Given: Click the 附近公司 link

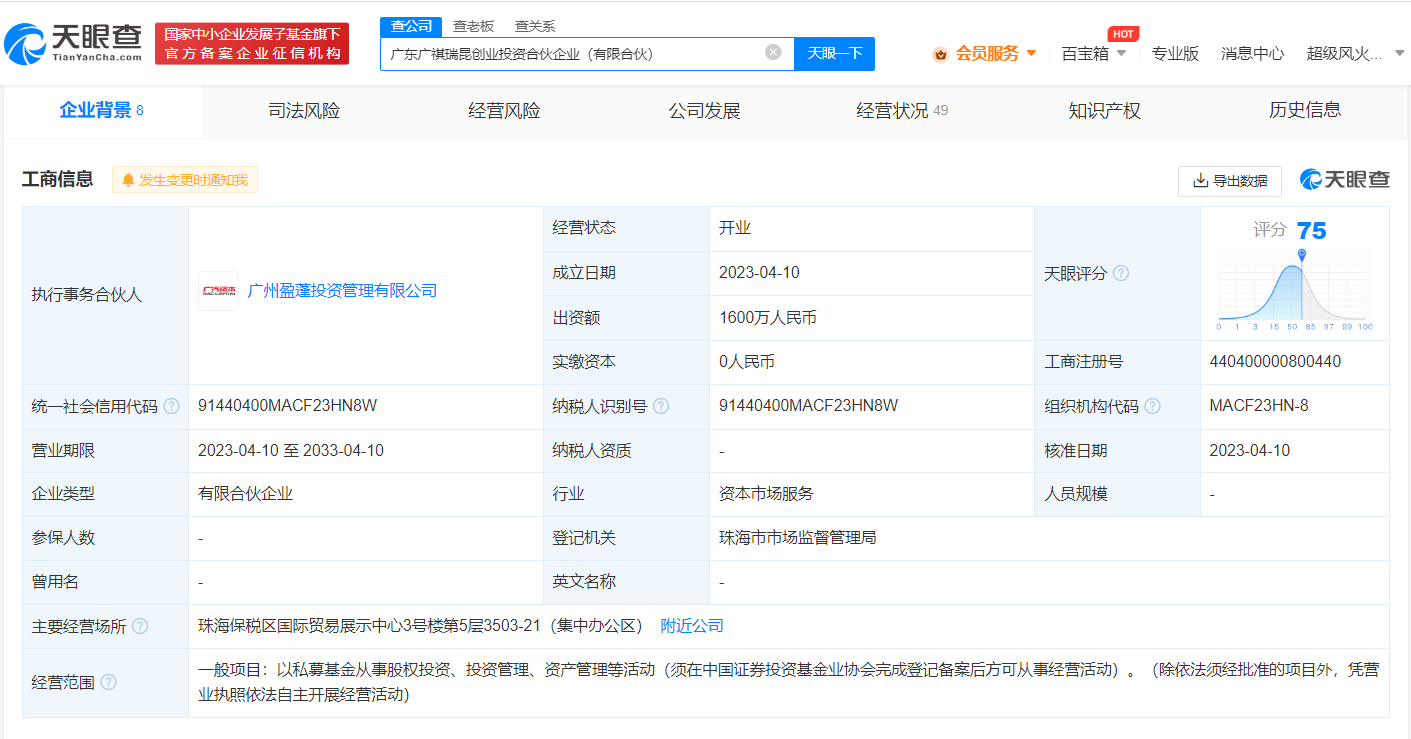Looking at the screenshot, I should [x=692, y=626].
